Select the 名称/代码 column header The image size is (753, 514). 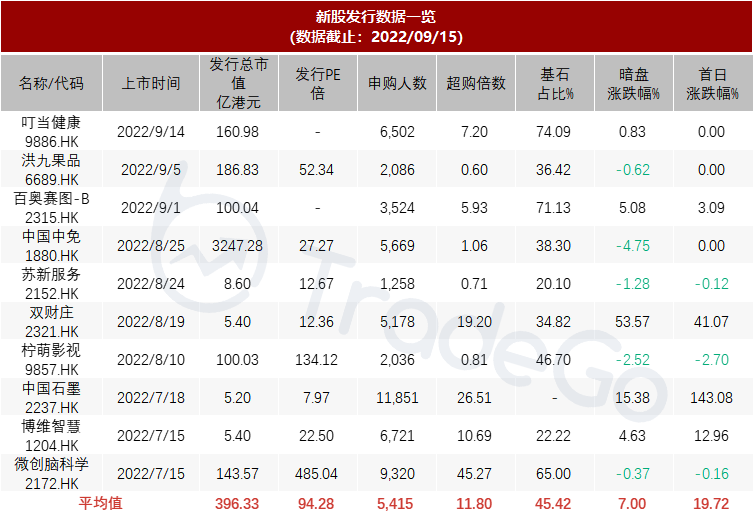pyautogui.click(x=51, y=83)
